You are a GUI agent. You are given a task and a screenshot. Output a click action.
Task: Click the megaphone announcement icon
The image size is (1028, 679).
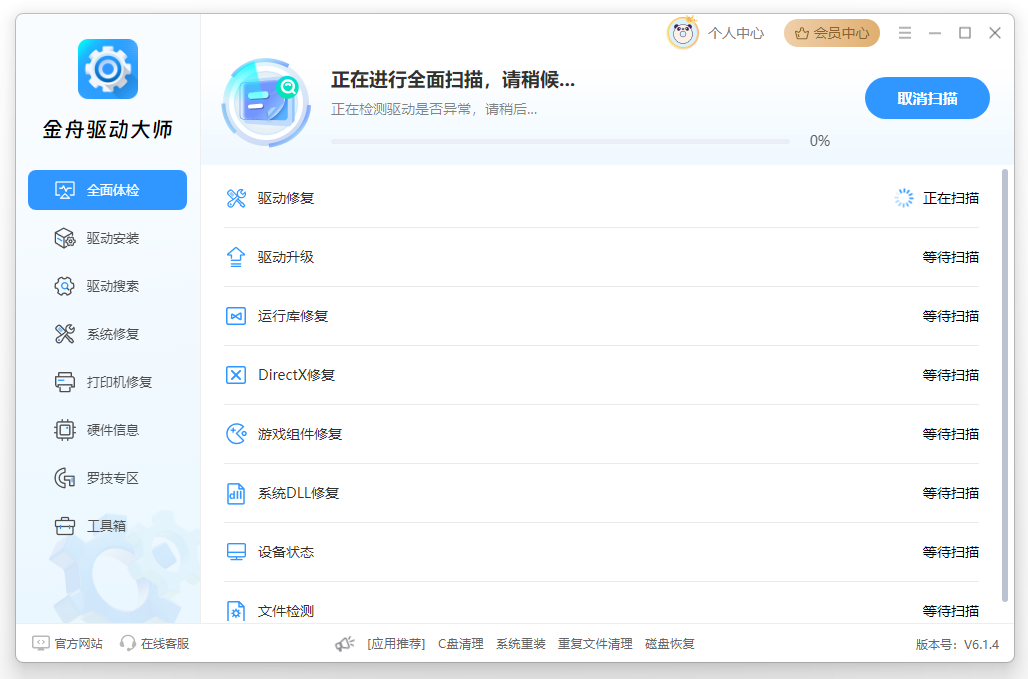tap(345, 644)
